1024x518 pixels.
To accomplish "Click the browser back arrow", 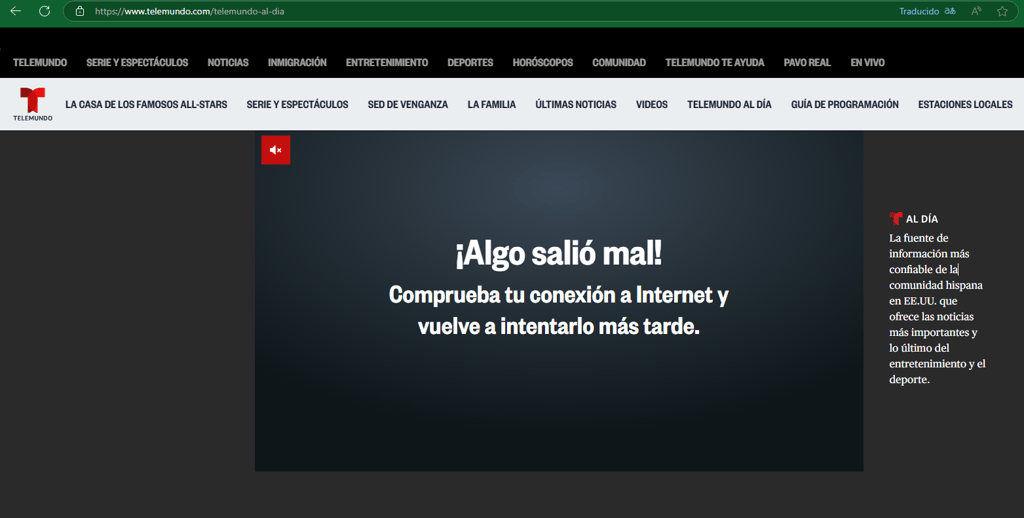I will point(16,11).
